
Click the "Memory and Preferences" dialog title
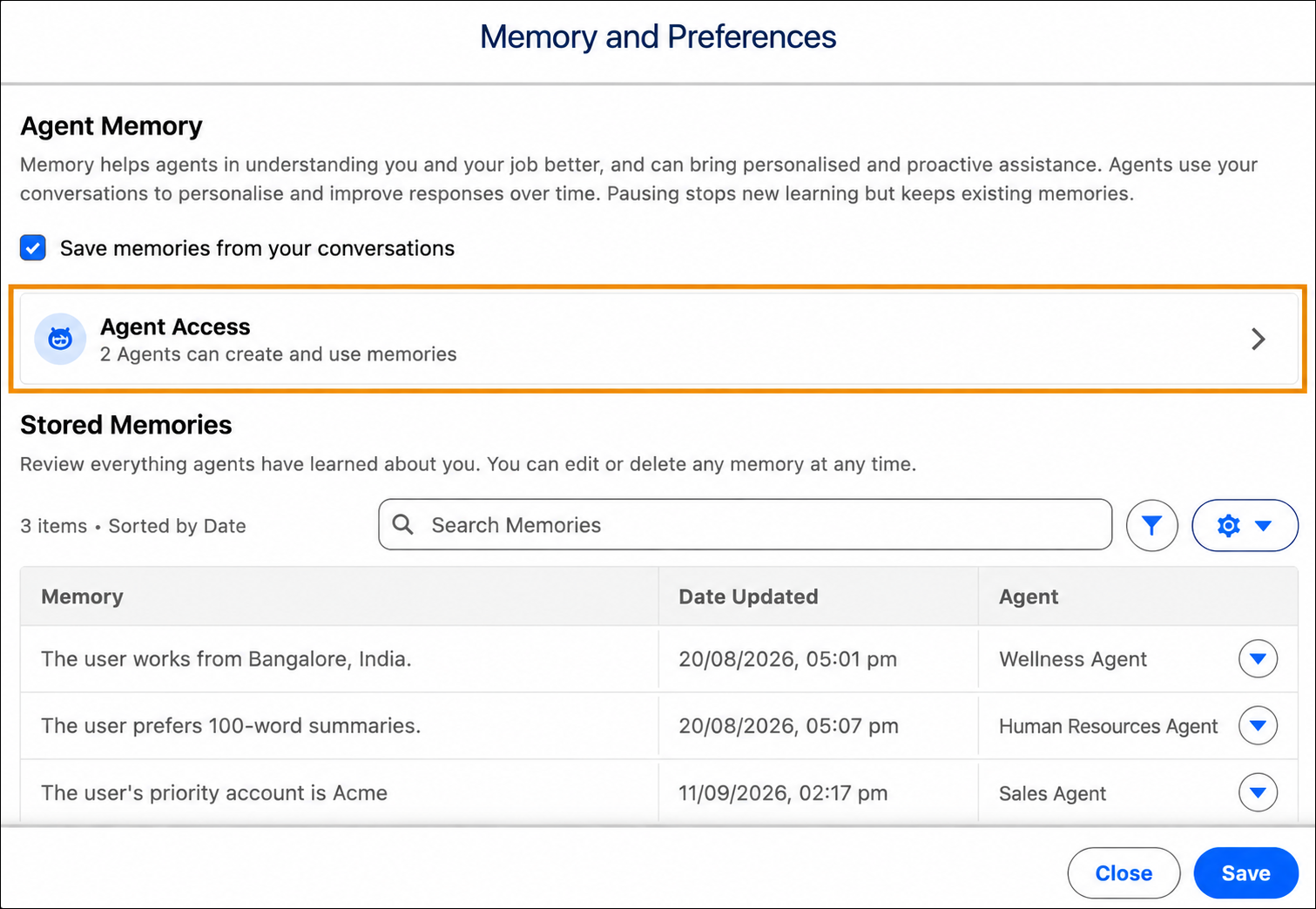[658, 37]
